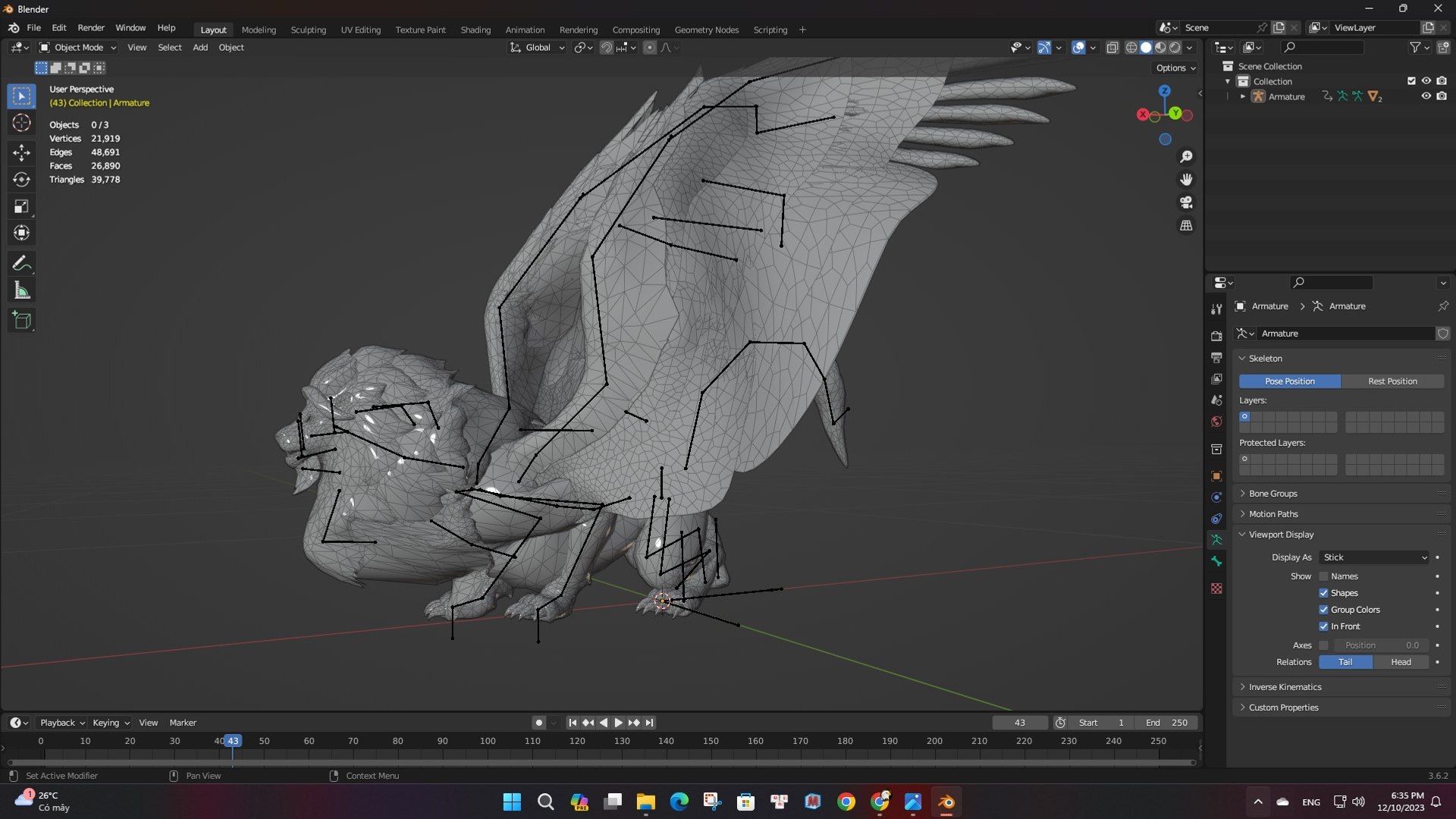
Task: Play animation in timeline
Action: tap(618, 723)
